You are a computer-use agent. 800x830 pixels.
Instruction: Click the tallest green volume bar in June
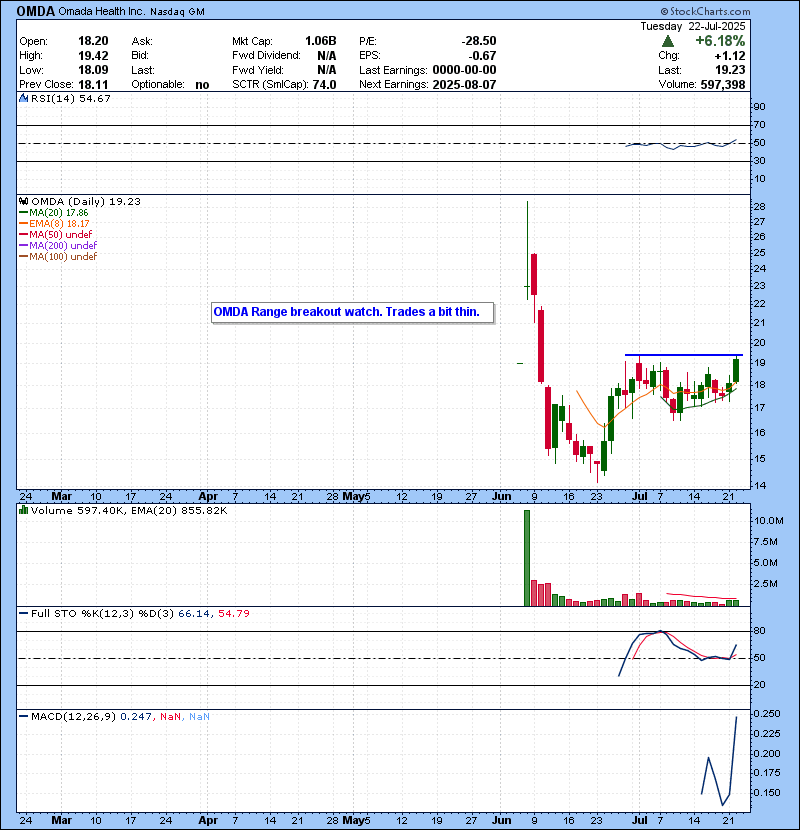[527, 558]
